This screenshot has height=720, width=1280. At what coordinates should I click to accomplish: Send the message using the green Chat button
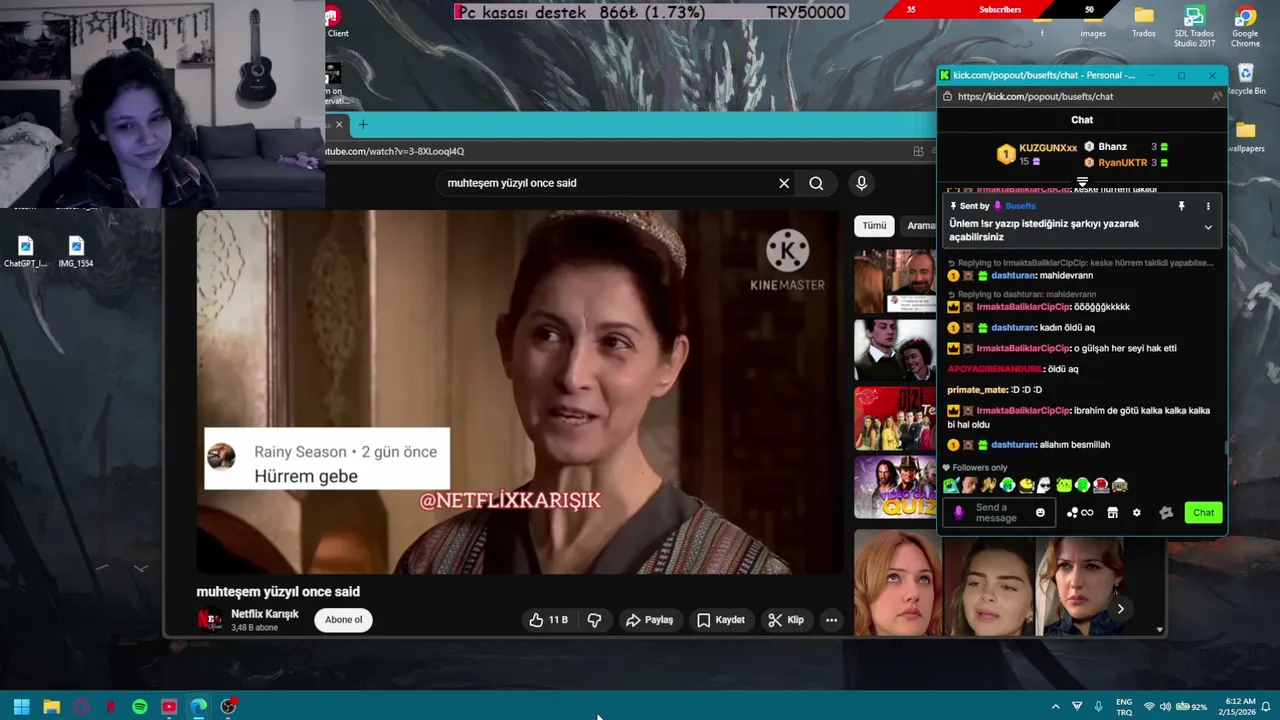click(1203, 513)
